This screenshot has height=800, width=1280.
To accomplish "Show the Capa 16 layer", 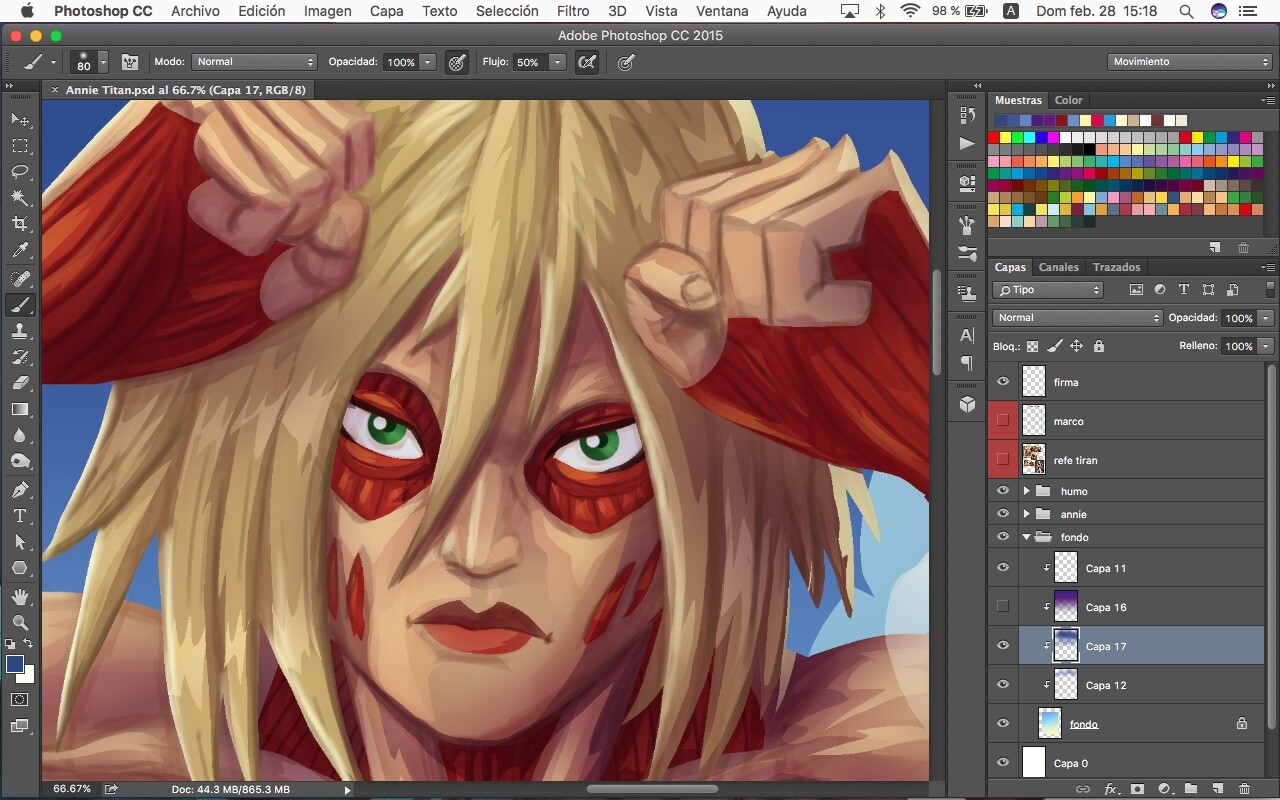I will point(1003,607).
